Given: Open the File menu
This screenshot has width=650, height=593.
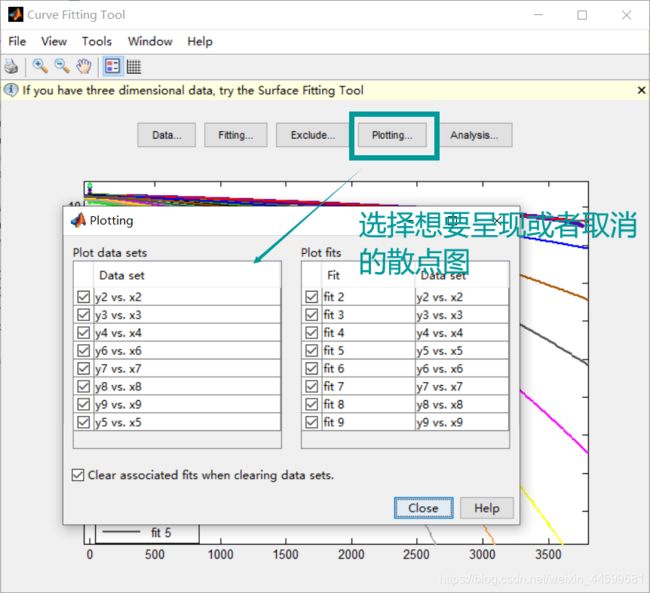Looking at the screenshot, I should [17, 41].
